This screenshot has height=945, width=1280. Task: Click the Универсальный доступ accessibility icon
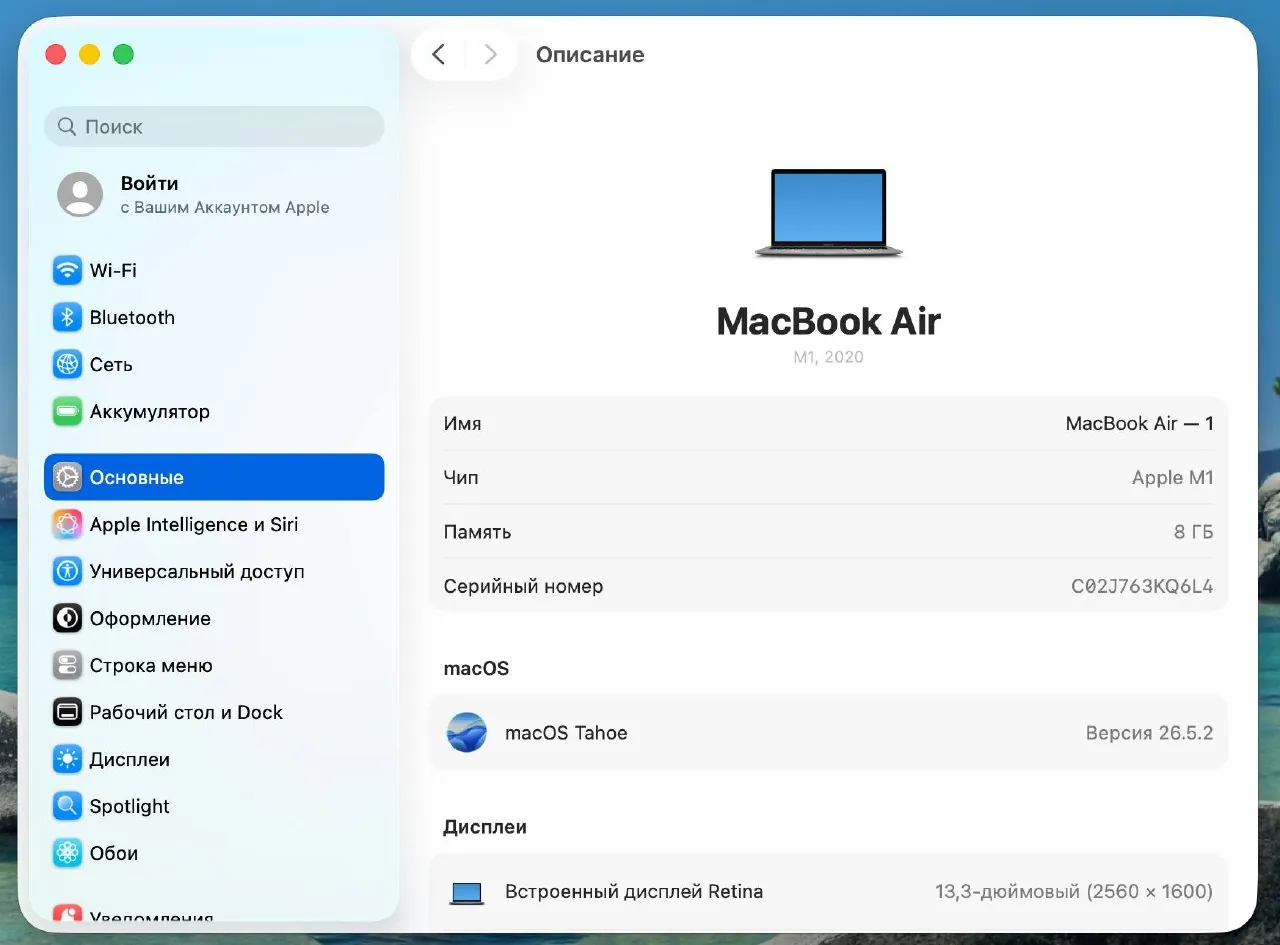(67, 571)
